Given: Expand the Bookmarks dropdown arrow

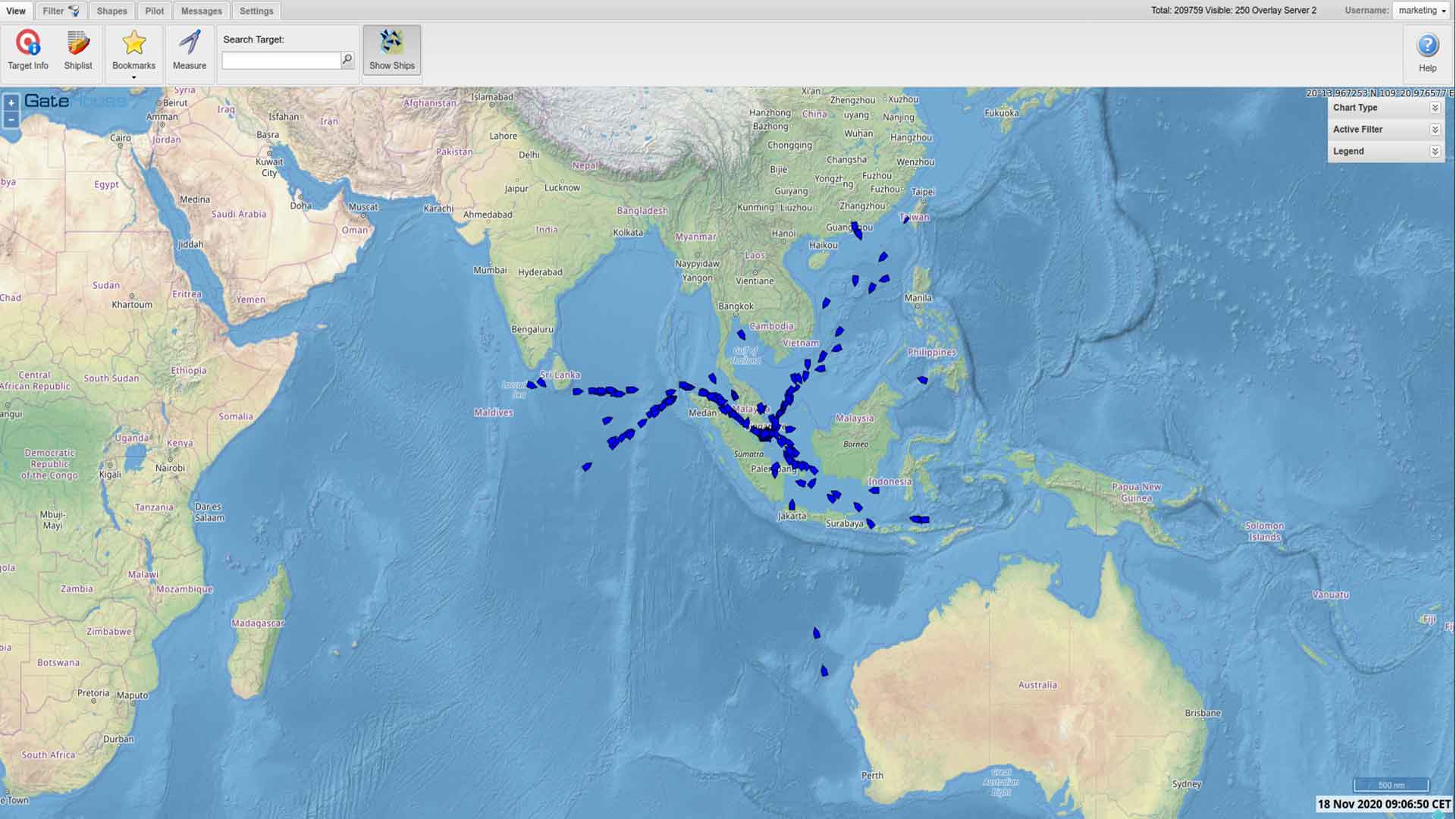Looking at the screenshot, I should [133, 77].
